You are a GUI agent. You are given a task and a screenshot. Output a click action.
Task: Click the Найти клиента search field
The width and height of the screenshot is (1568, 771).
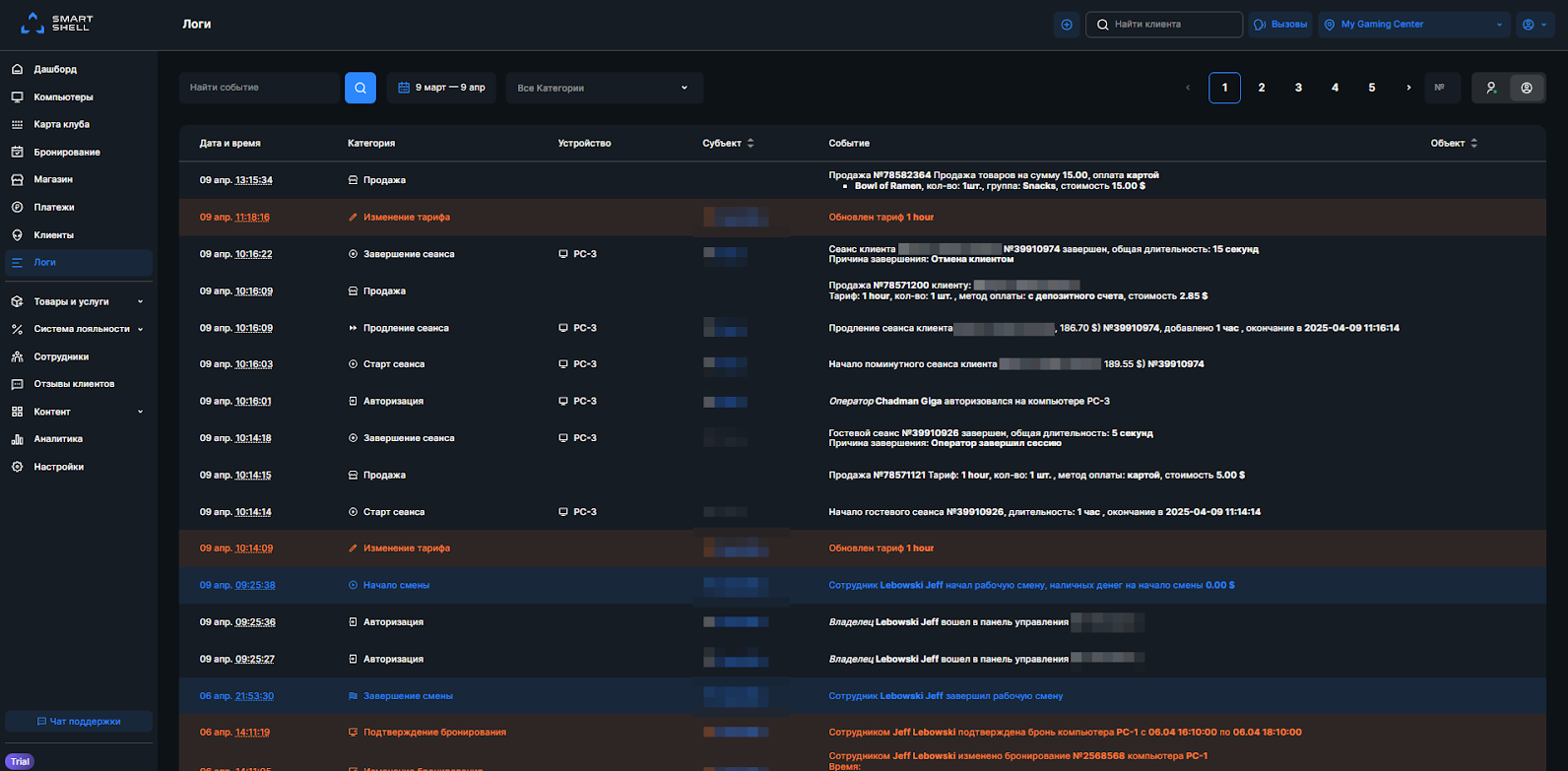[x=1164, y=25]
